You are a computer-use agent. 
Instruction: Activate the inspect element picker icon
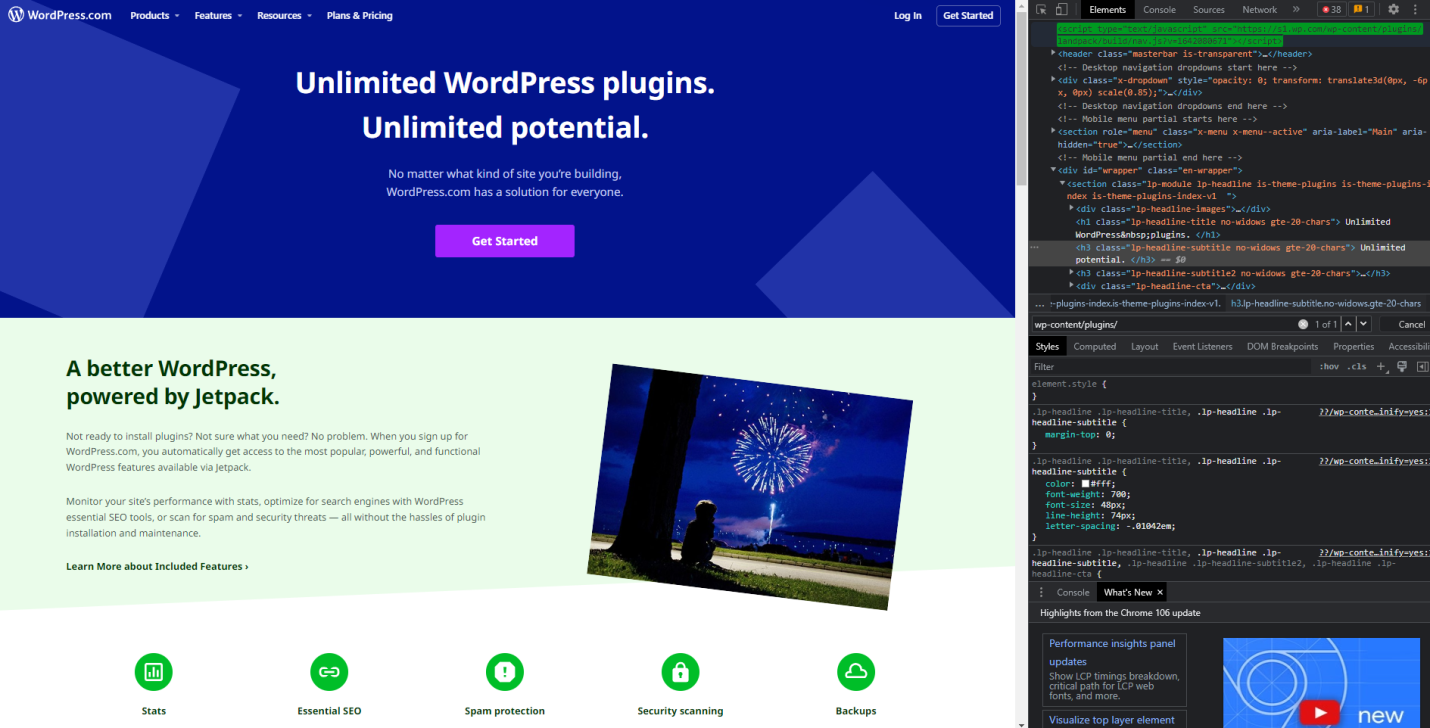coord(1042,9)
